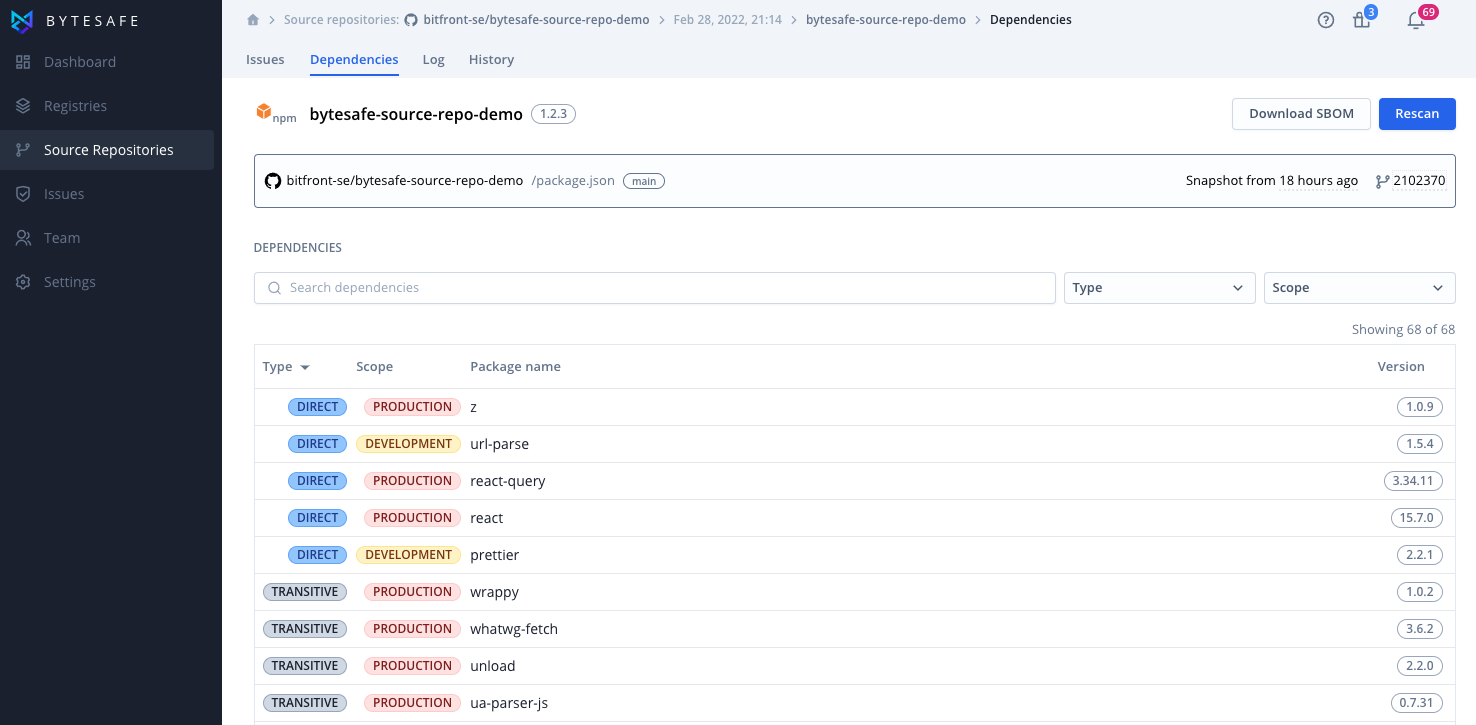Click the Rescan button
Viewport: 1476px width, 725px height.
(1417, 113)
